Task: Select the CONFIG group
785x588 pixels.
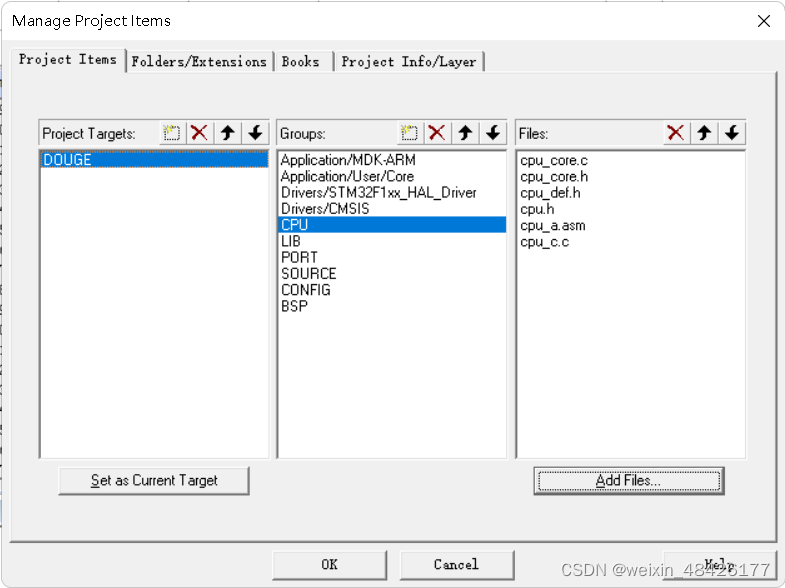Action: coord(392,290)
